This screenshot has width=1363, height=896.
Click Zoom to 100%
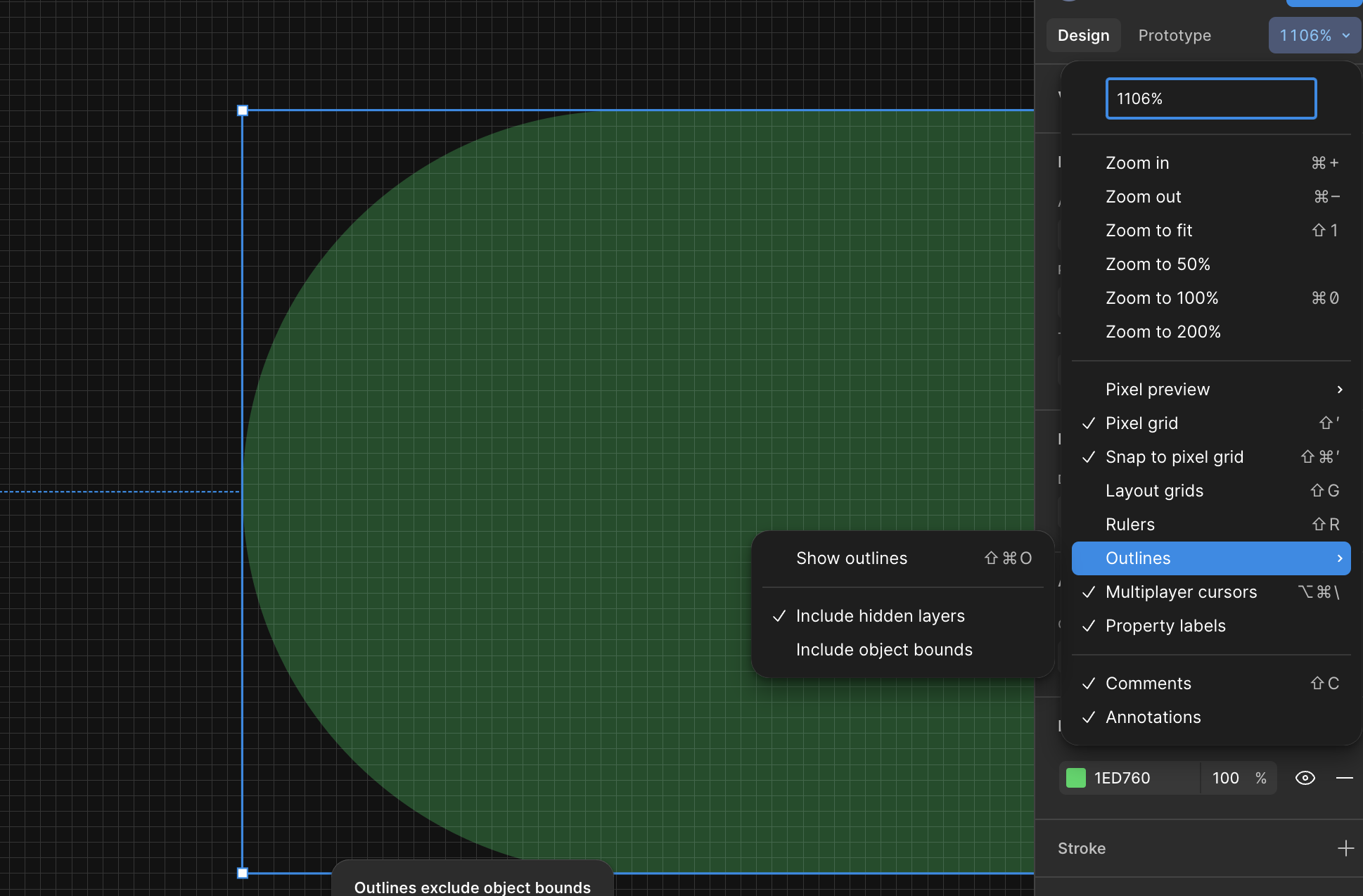click(x=1161, y=298)
